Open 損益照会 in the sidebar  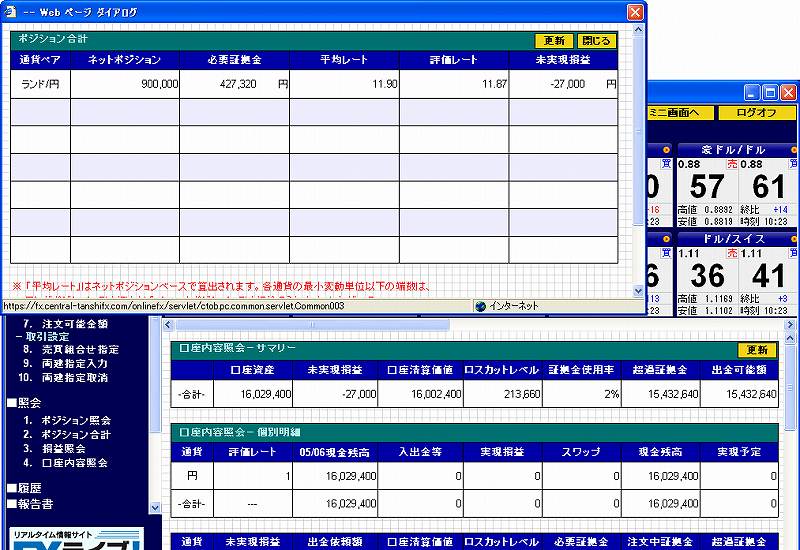tap(67, 449)
